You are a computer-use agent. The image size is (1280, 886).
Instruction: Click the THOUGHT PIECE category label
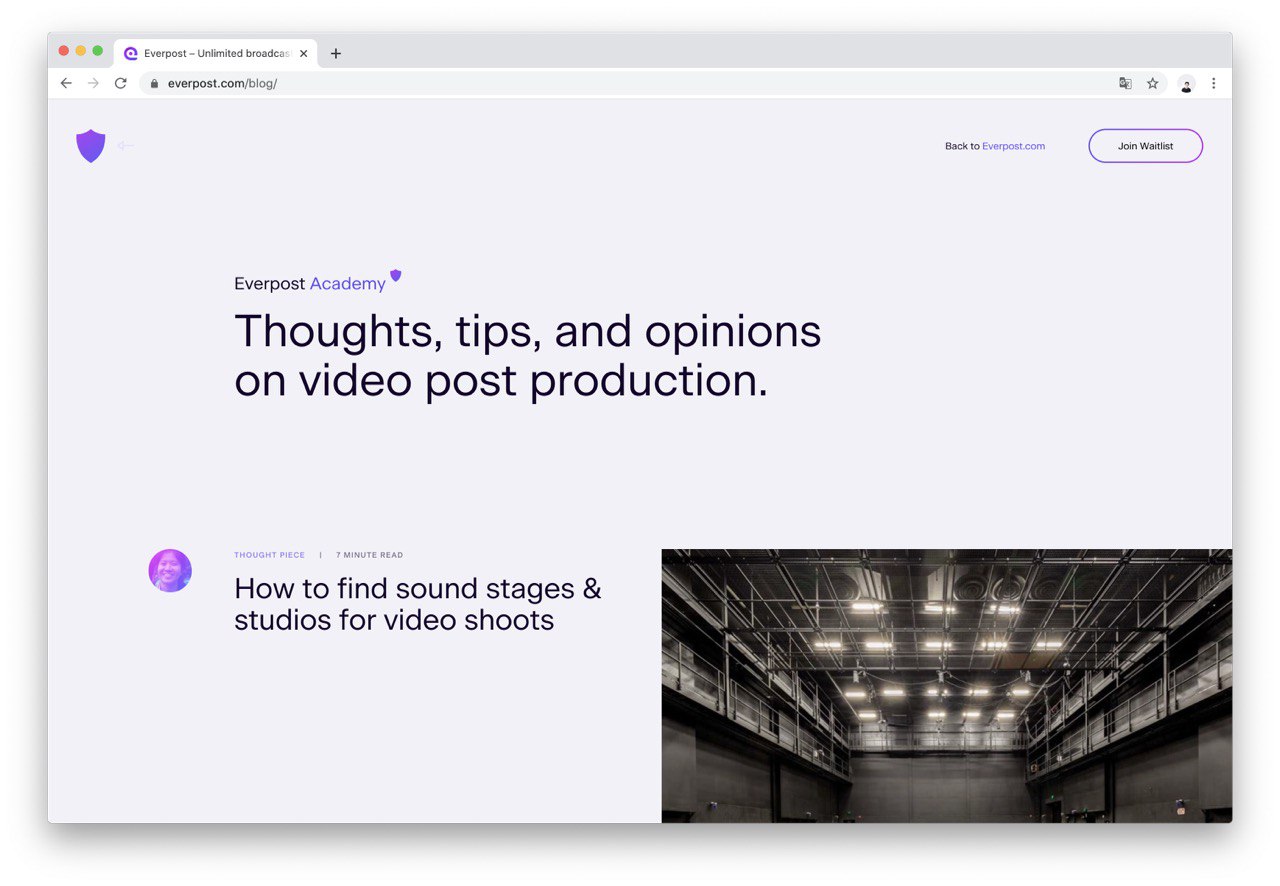point(269,555)
